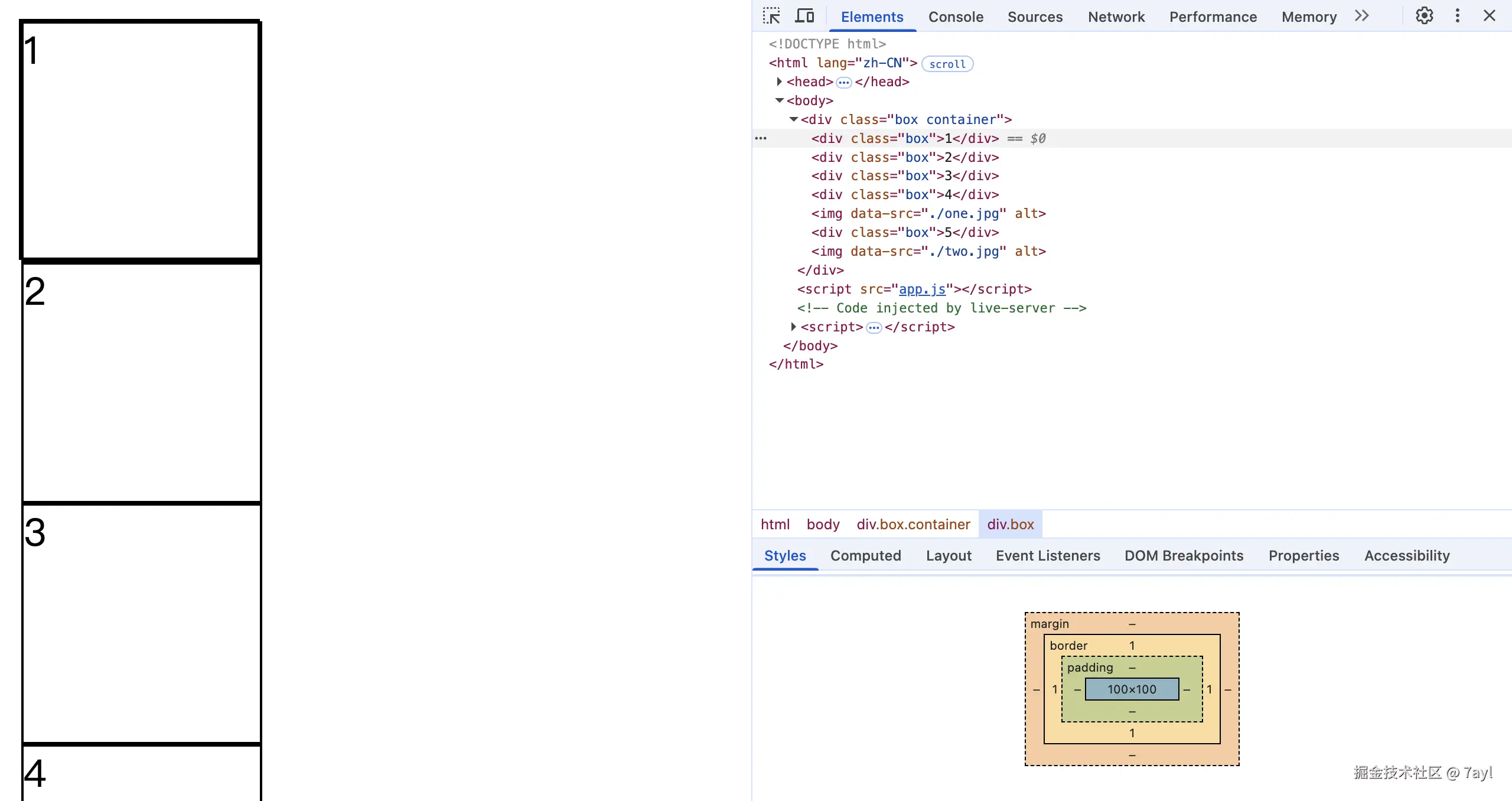The image size is (1512, 801).
Task: Activate the inspect element picker icon
Action: coord(771,16)
